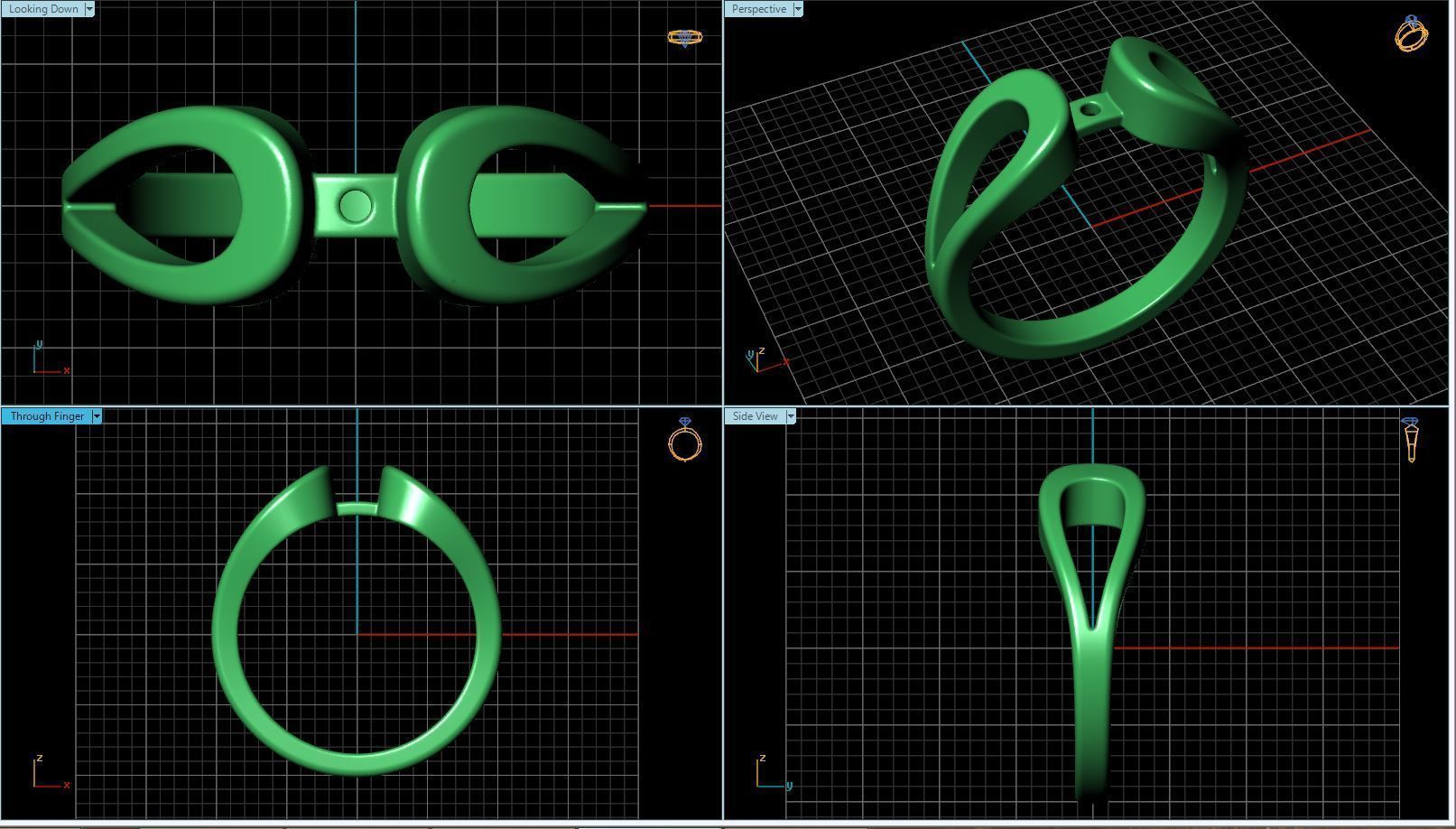
Task: Click the ZX axis indicator in Through Finger view
Action: pos(51,773)
